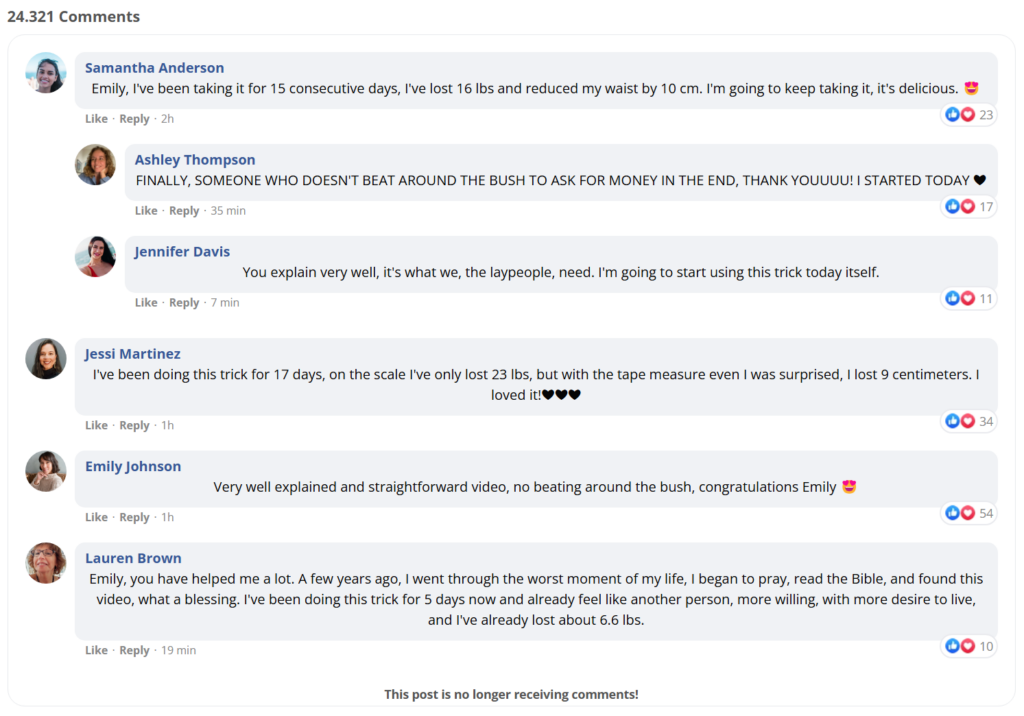
Task: Like Samantha Anderson's comment
Action: click(x=96, y=119)
